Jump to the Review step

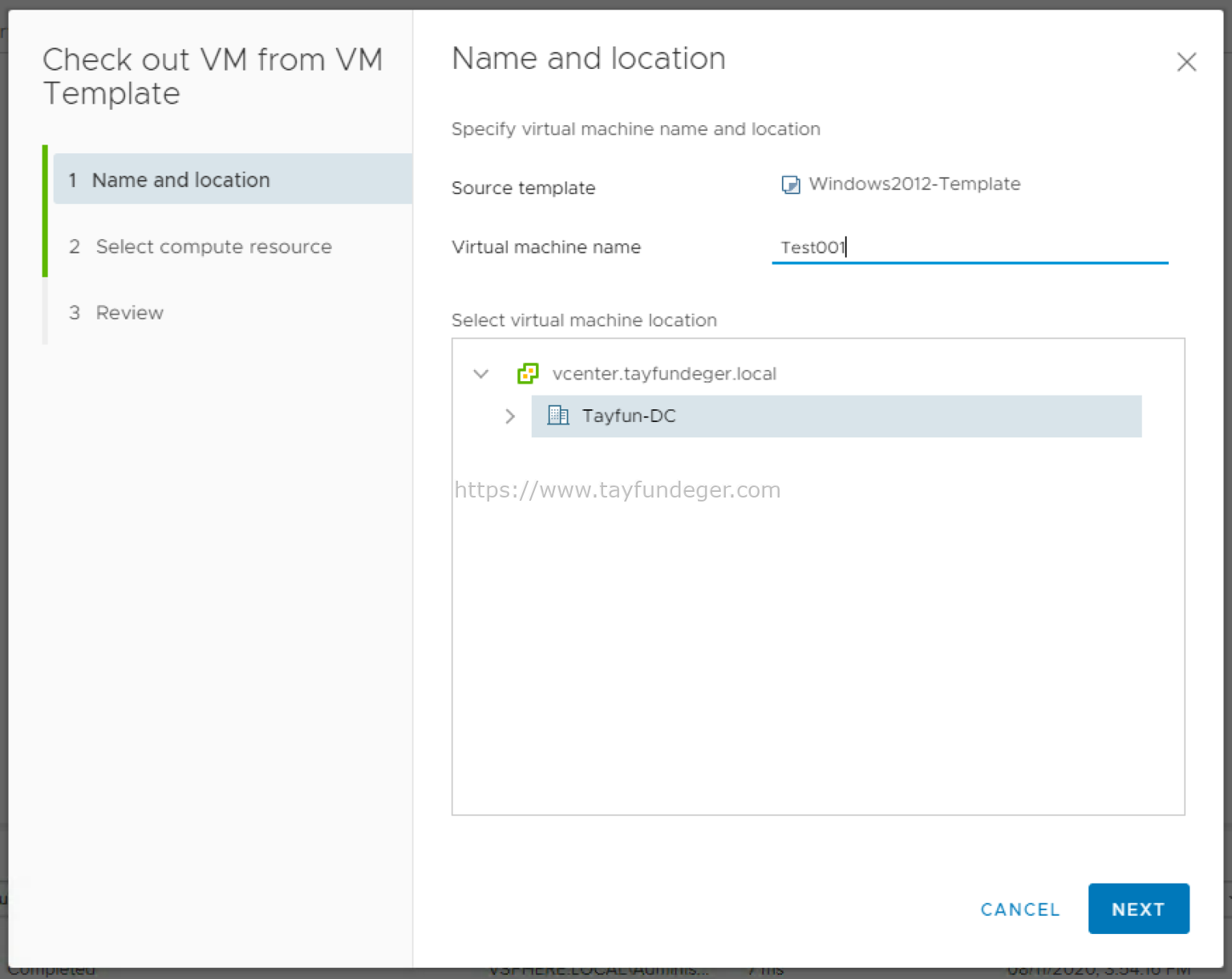pos(129,312)
